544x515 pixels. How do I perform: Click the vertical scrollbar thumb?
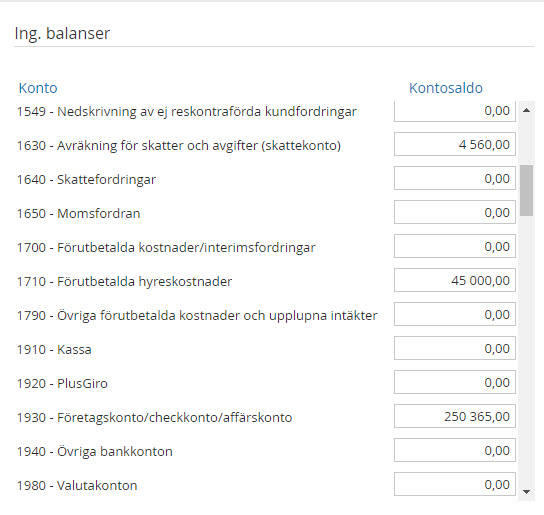coord(526,191)
